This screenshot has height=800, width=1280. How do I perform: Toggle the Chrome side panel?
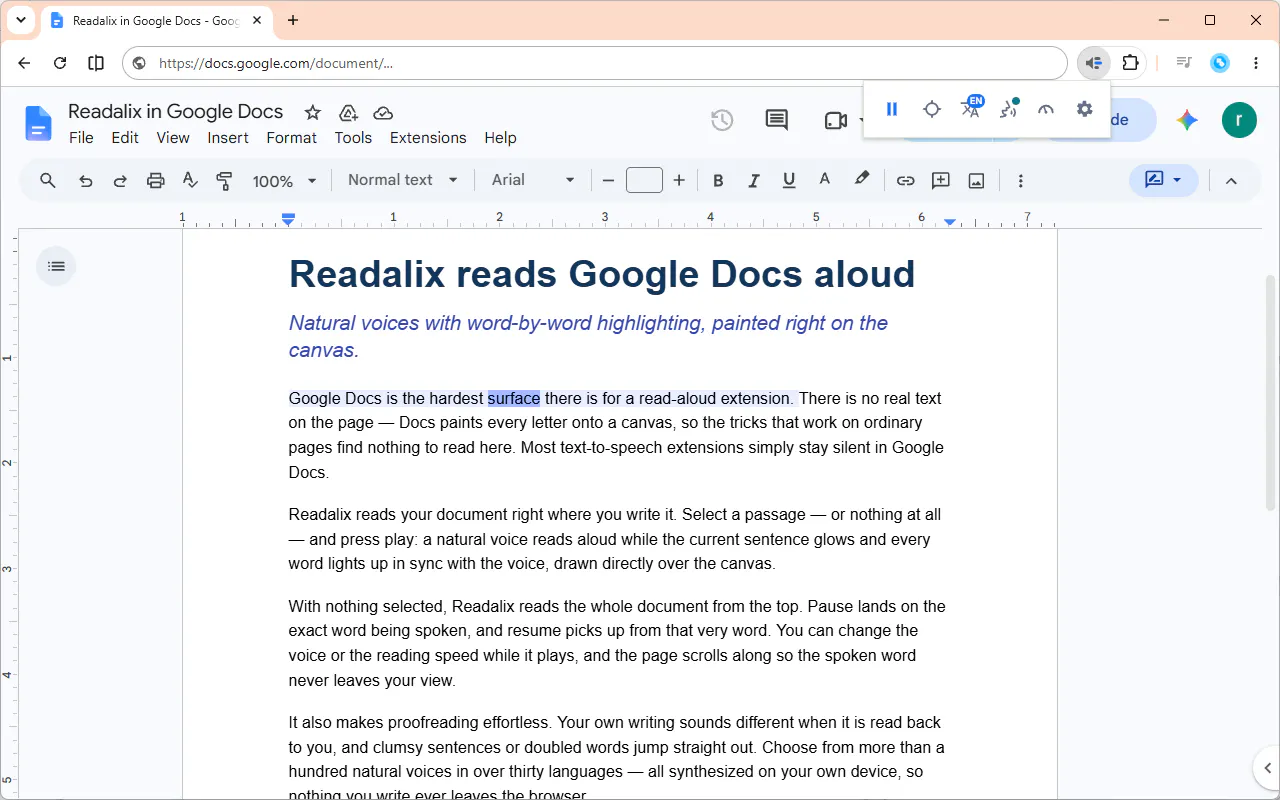pos(96,63)
